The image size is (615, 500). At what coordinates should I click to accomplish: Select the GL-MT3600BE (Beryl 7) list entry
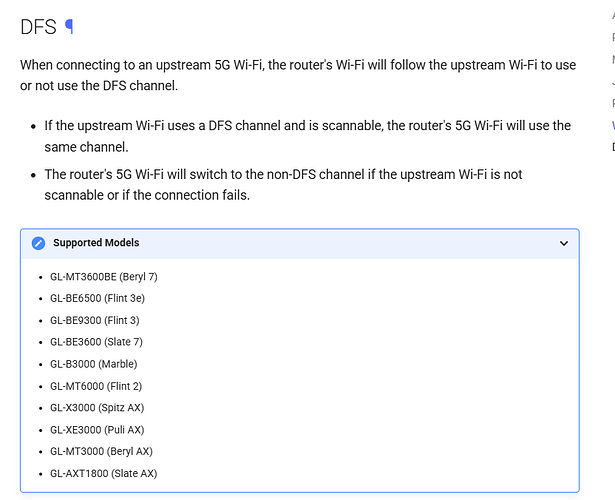click(104, 276)
